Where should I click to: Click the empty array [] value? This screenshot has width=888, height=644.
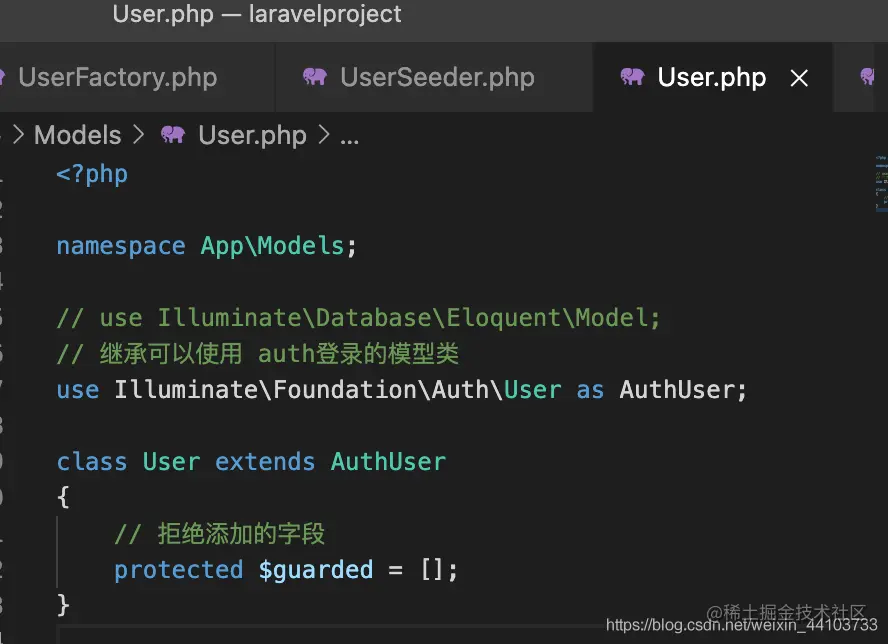coord(432,569)
